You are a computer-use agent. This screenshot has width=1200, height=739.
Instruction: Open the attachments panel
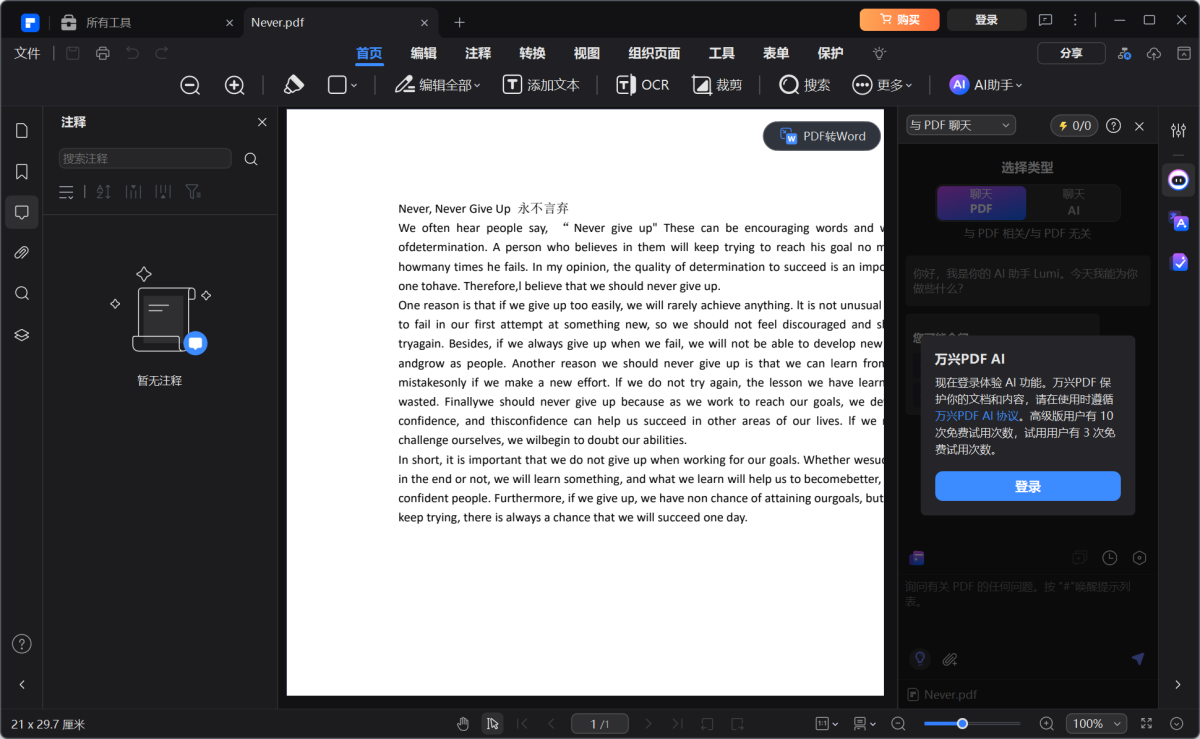coord(22,251)
